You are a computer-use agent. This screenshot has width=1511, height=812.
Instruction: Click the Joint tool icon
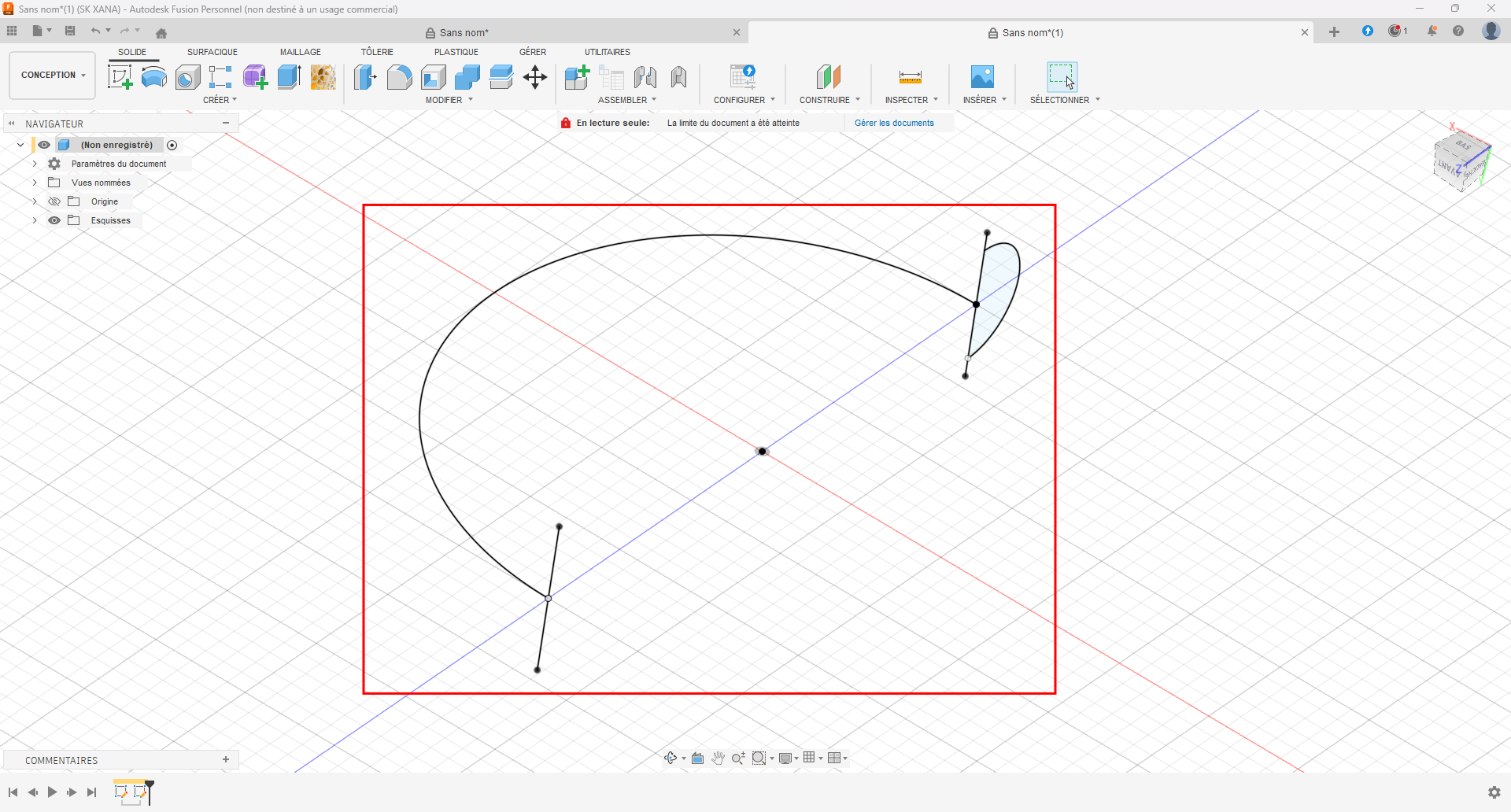[x=645, y=77]
